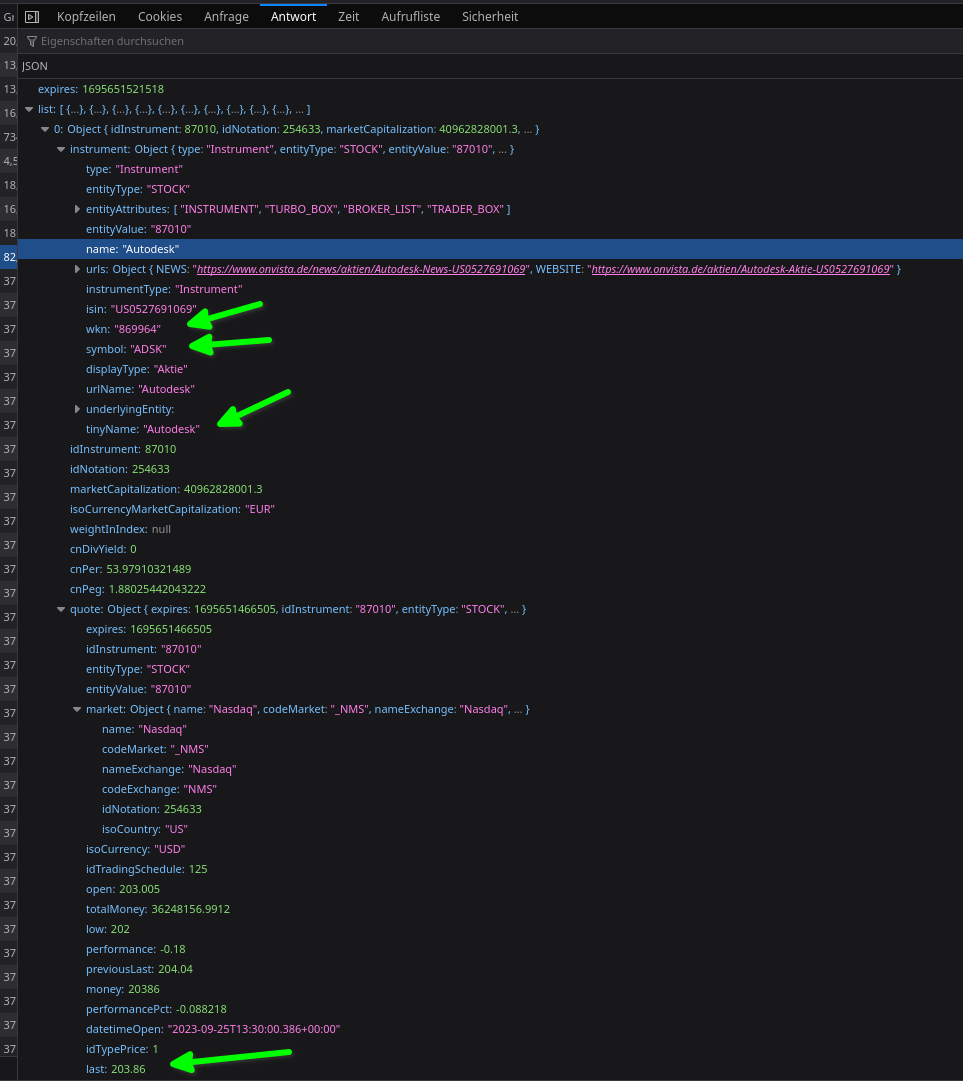Expand the entityAttributes array

pyautogui.click(x=77, y=209)
